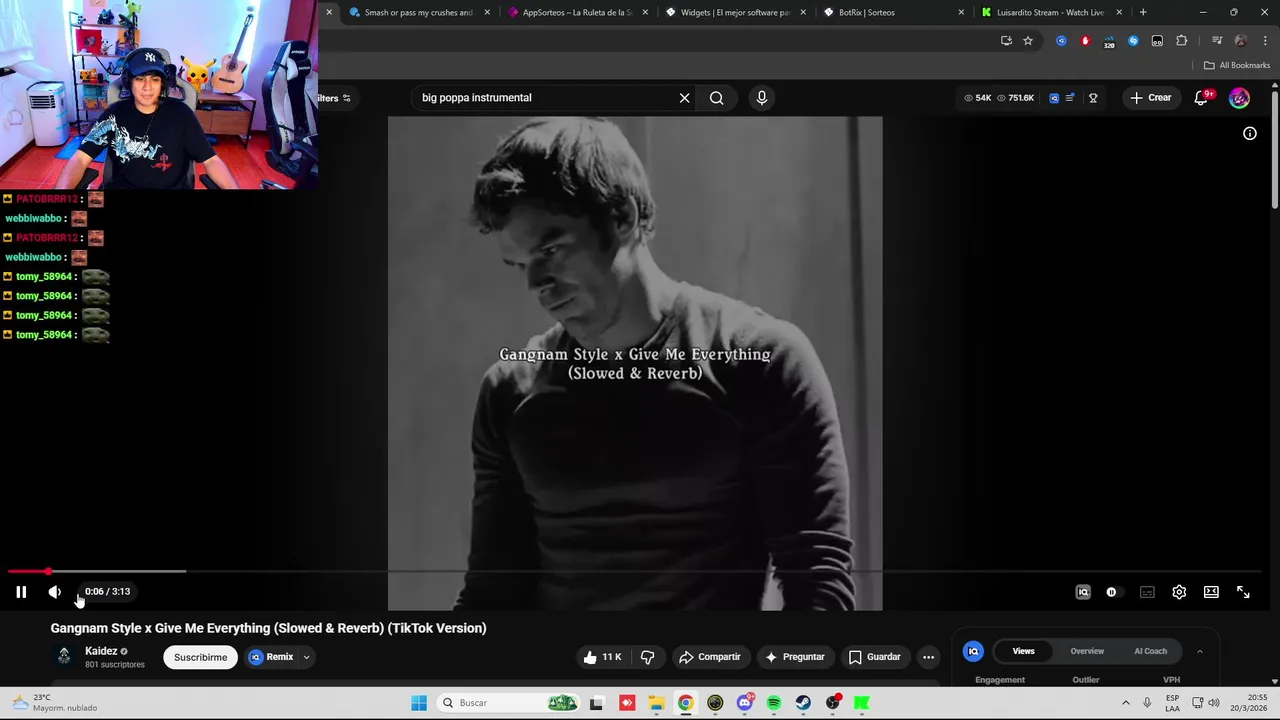Open Windows Start menu

click(419, 703)
